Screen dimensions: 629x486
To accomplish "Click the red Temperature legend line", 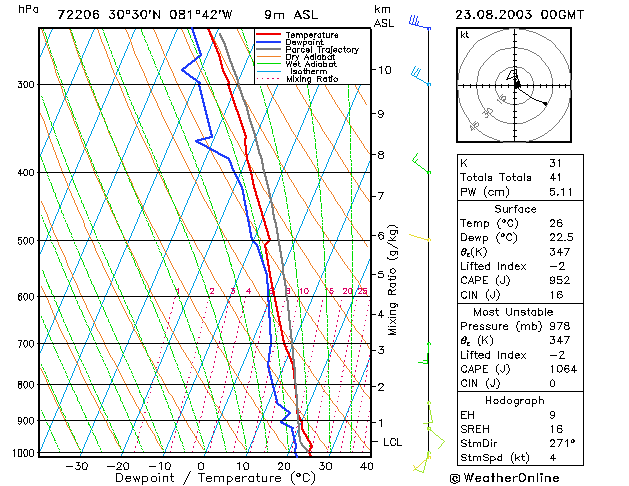I will pyautogui.click(x=268, y=34).
